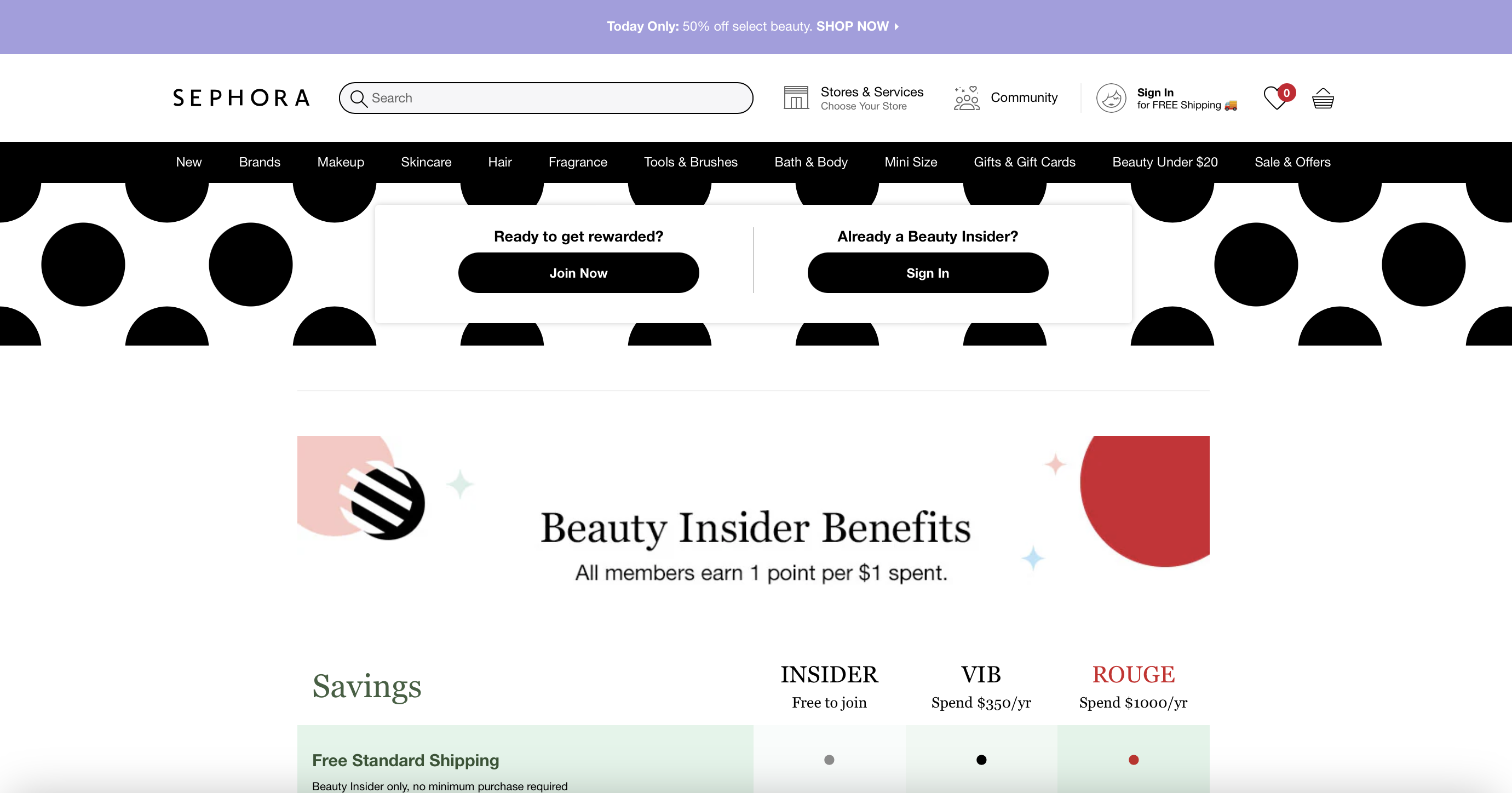This screenshot has width=1512, height=793.
Task: Click the red 0 badge on heart
Action: point(1286,93)
